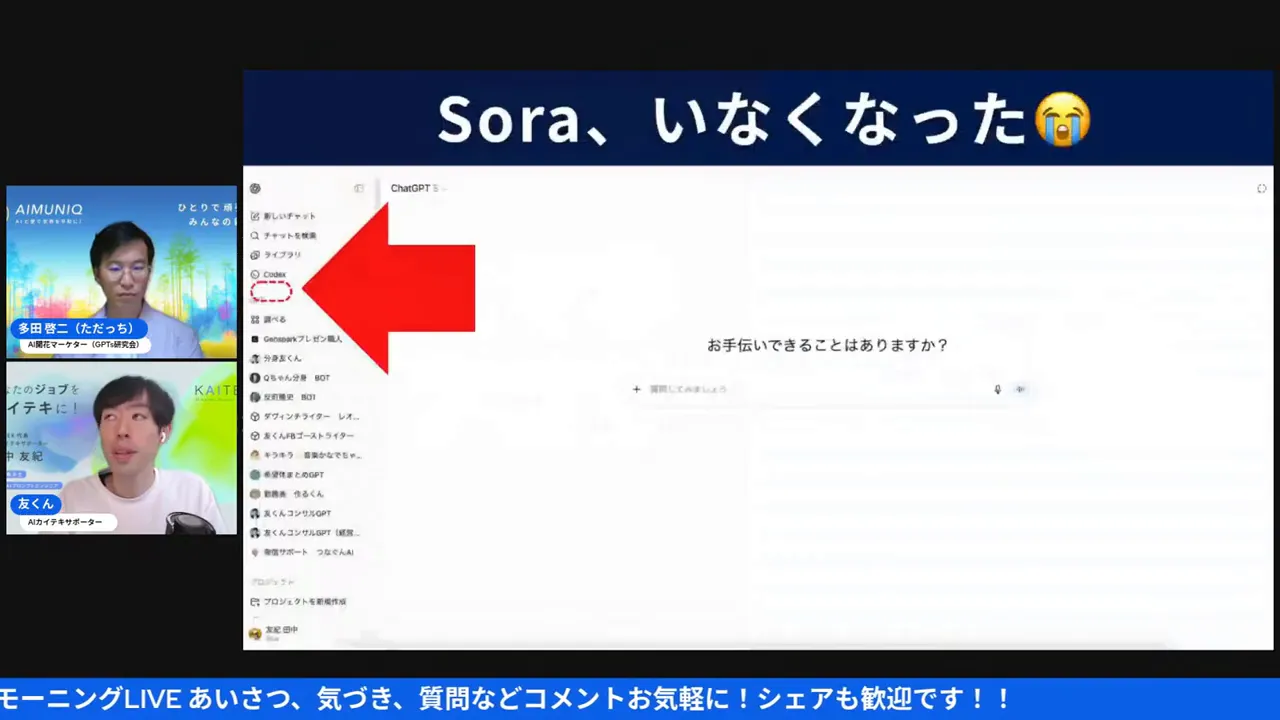Expand the プロジェクト section header

click(272, 582)
